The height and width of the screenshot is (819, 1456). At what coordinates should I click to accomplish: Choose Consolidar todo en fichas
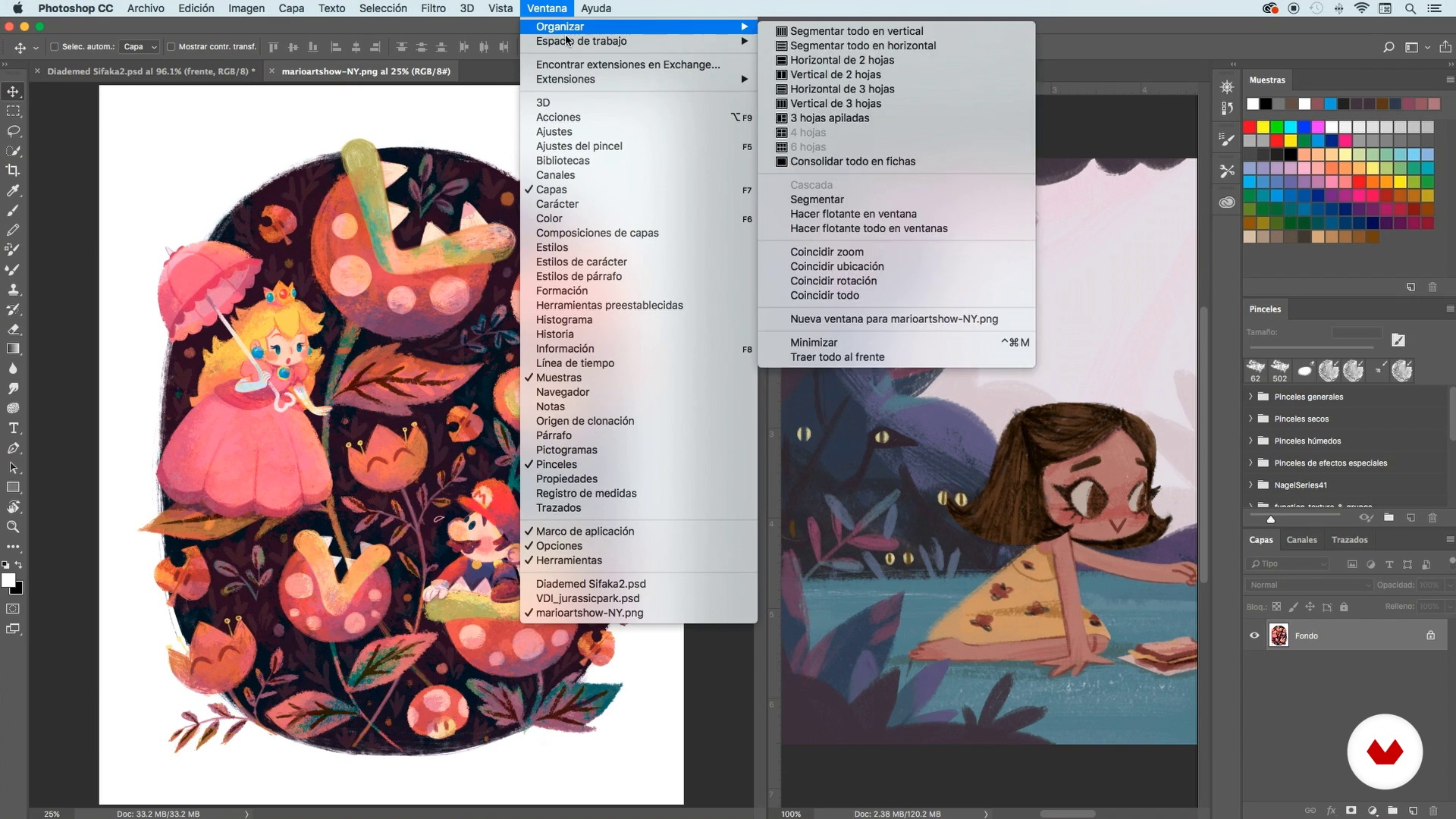(x=896, y=162)
